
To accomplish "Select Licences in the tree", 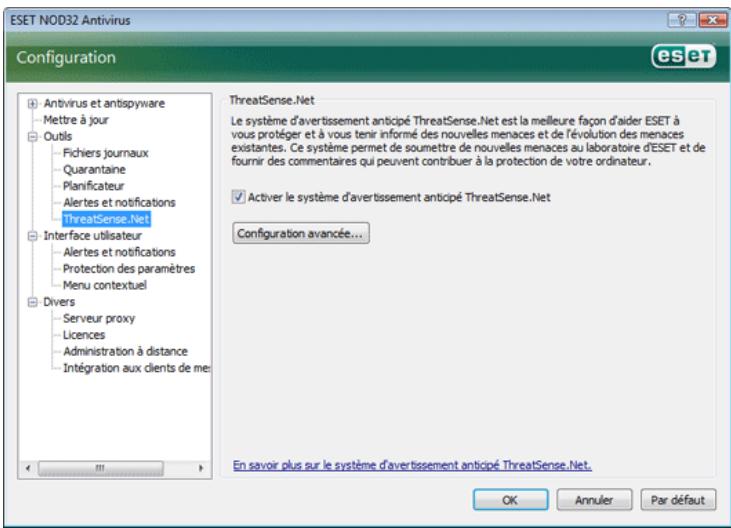I will point(84,335).
